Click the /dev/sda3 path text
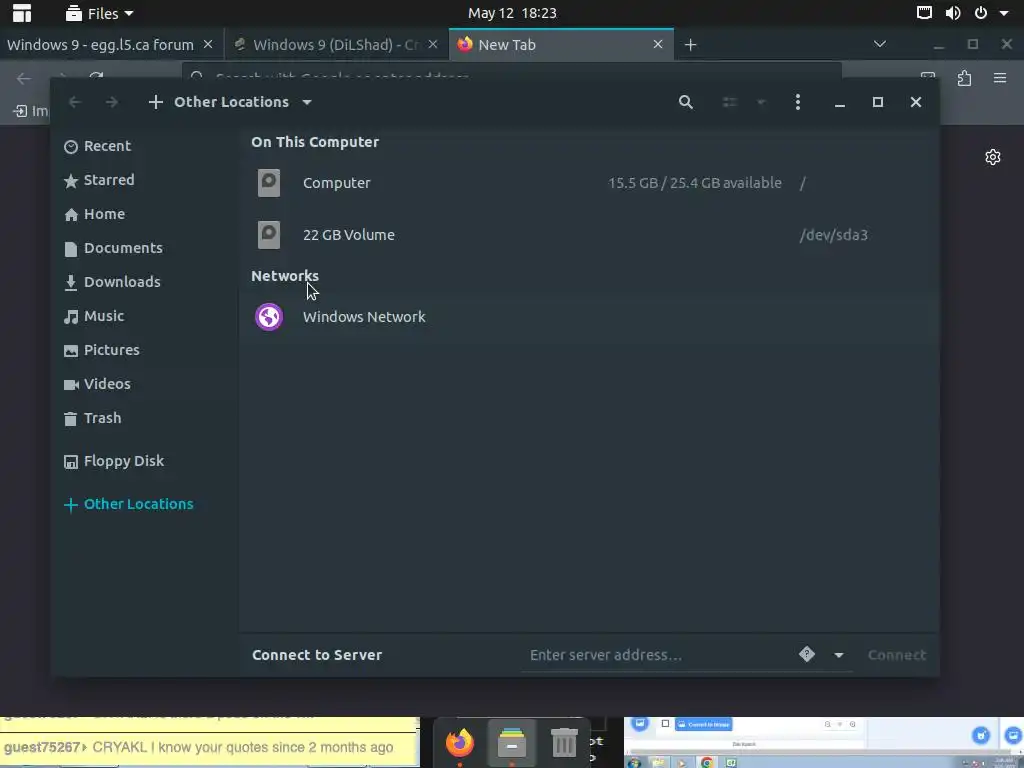The width and height of the screenshot is (1024, 768). click(x=834, y=236)
